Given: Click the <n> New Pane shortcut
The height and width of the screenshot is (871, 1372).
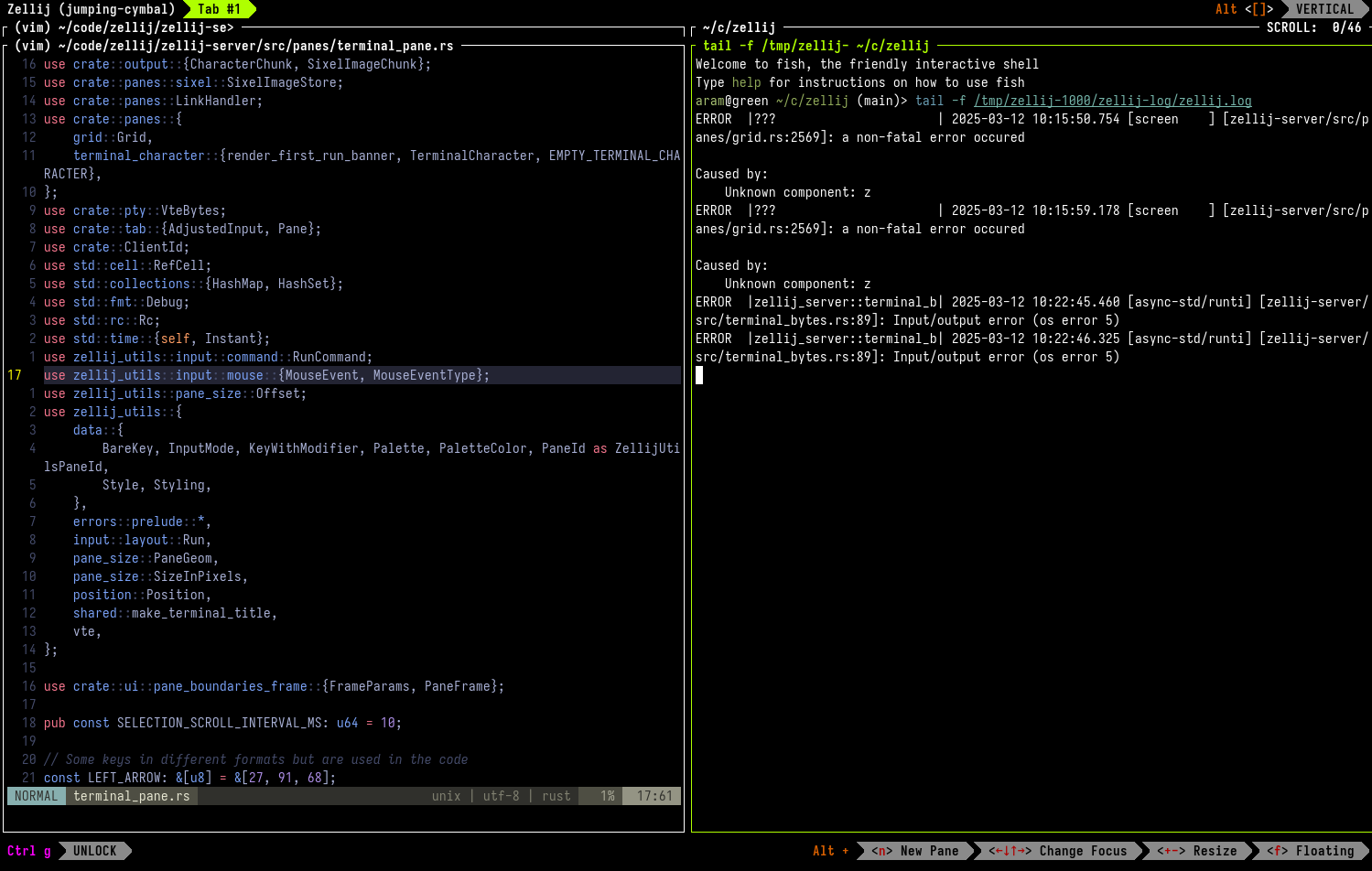Looking at the screenshot, I should pyautogui.click(x=915, y=851).
